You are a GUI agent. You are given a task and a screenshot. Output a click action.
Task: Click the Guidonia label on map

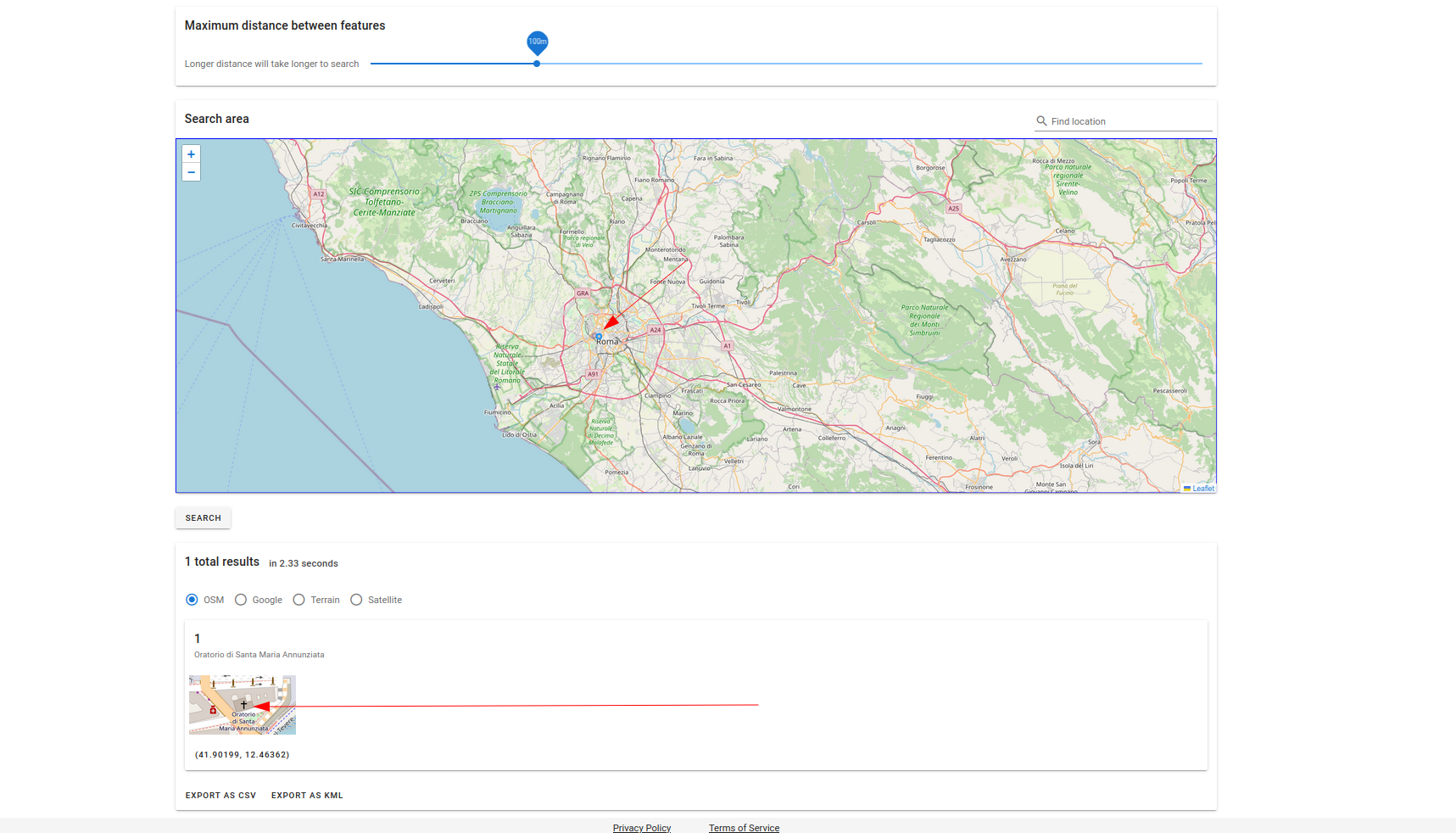coord(711,282)
